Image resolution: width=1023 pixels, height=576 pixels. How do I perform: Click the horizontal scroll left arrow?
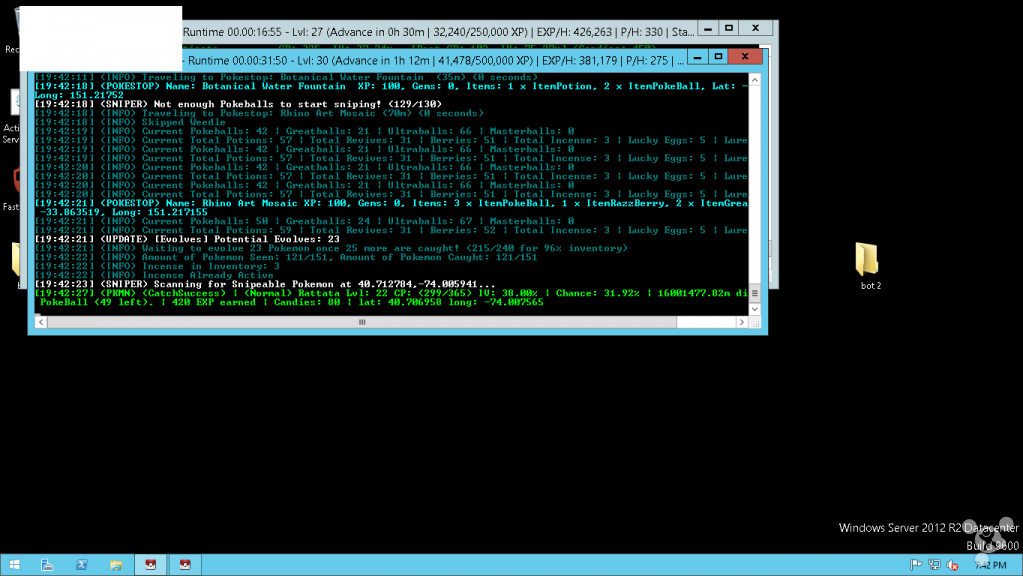click(41, 322)
